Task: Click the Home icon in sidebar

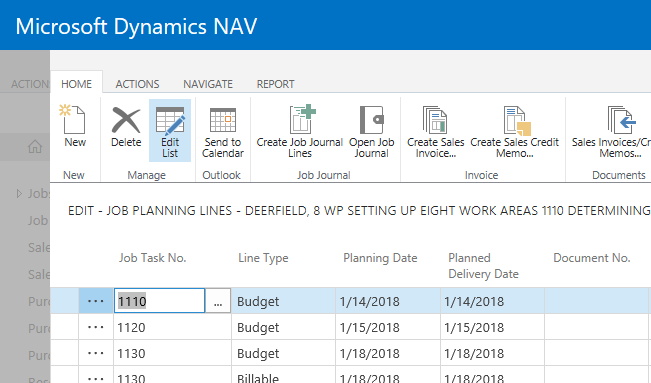Action: tap(35, 146)
